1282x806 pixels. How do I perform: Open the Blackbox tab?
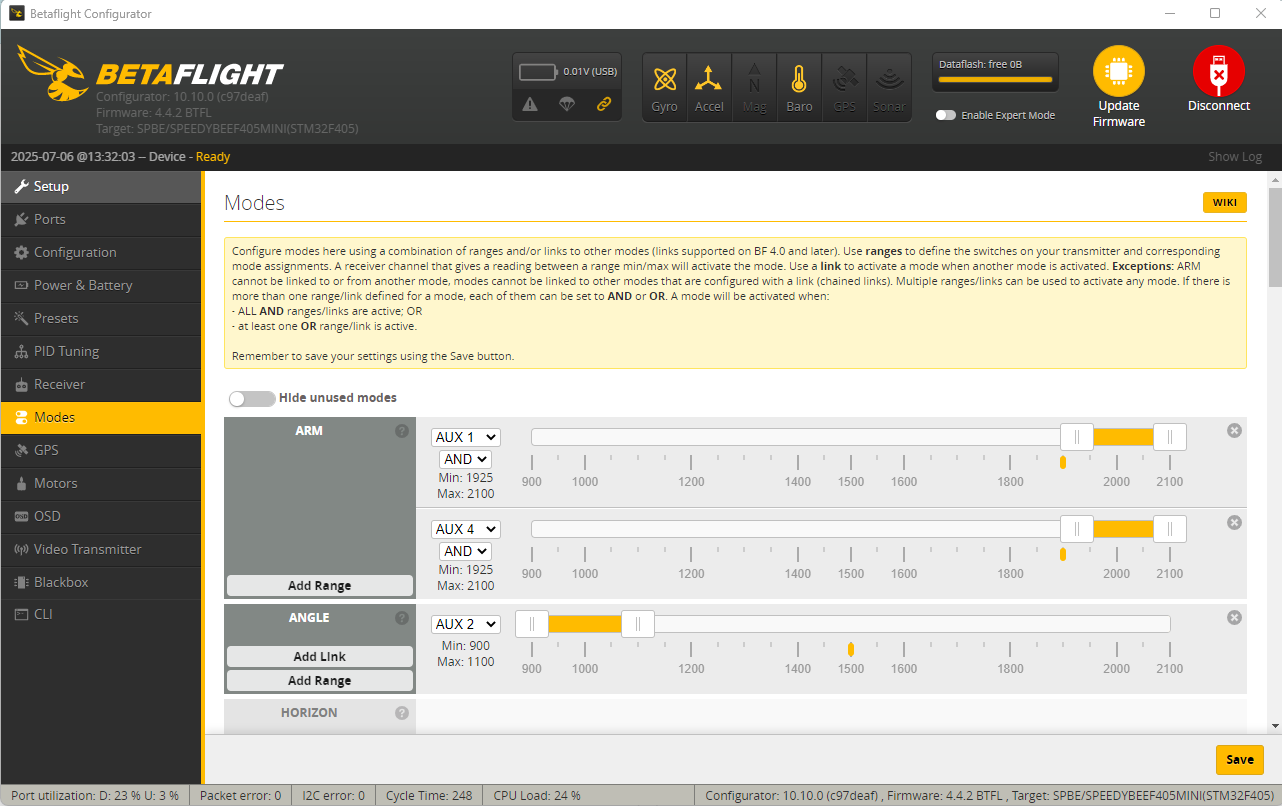pyautogui.click(x=101, y=582)
